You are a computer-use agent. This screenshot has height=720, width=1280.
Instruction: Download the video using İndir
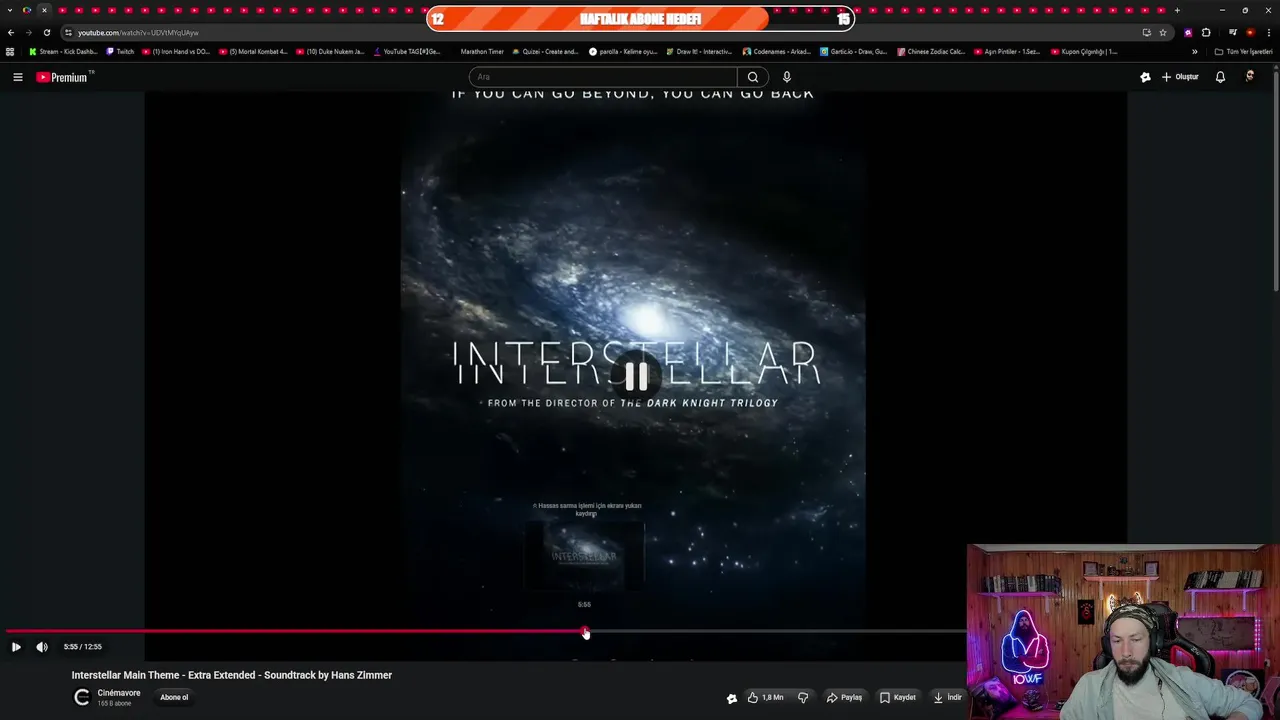(x=947, y=697)
